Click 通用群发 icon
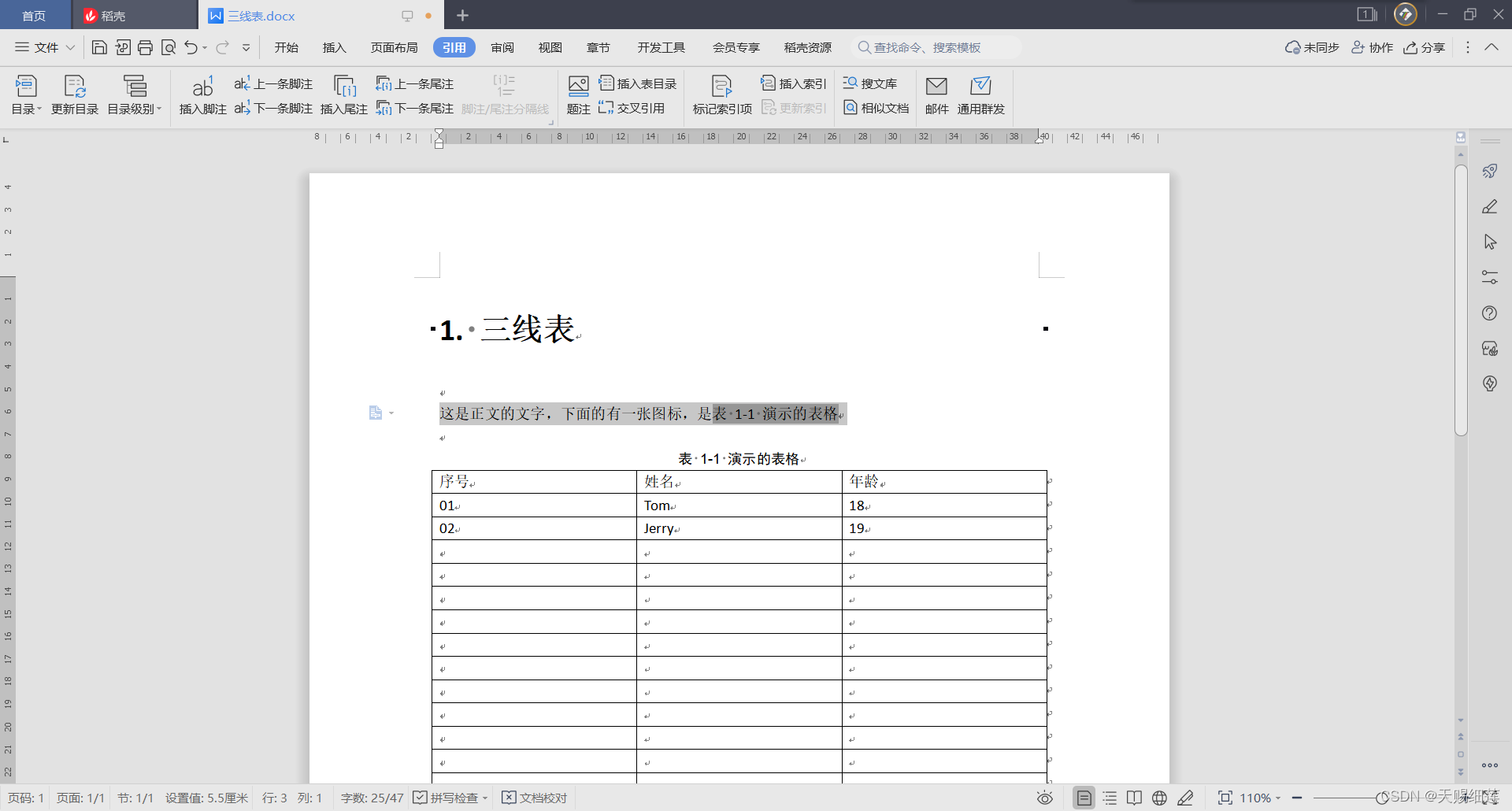Viewport: 1512px width, 811px height. pyautogui.click(x=980, y=95)
